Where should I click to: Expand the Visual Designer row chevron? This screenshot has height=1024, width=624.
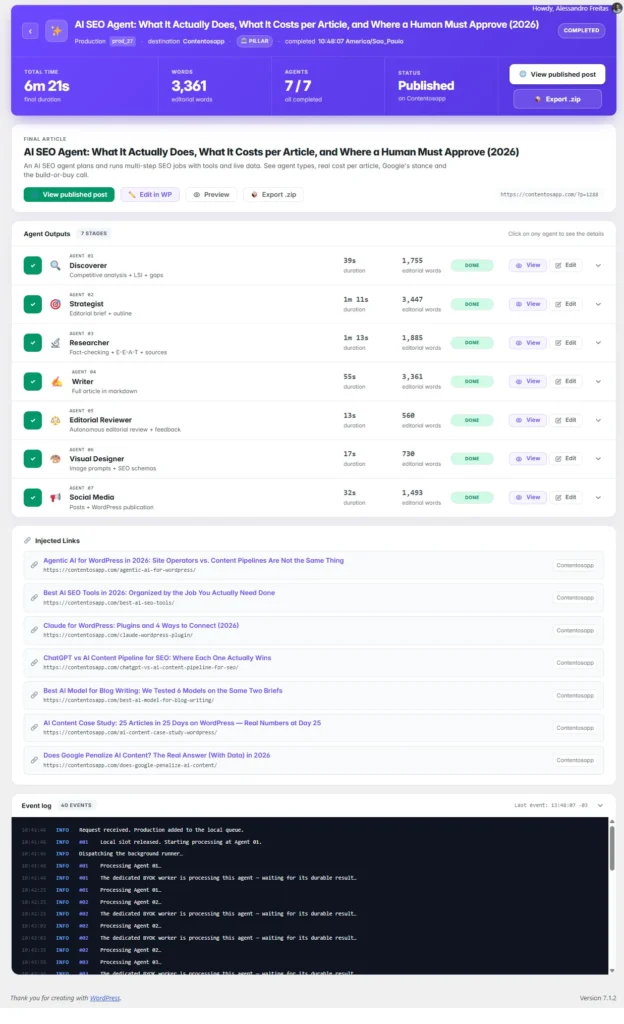click(x=598, y=459)
